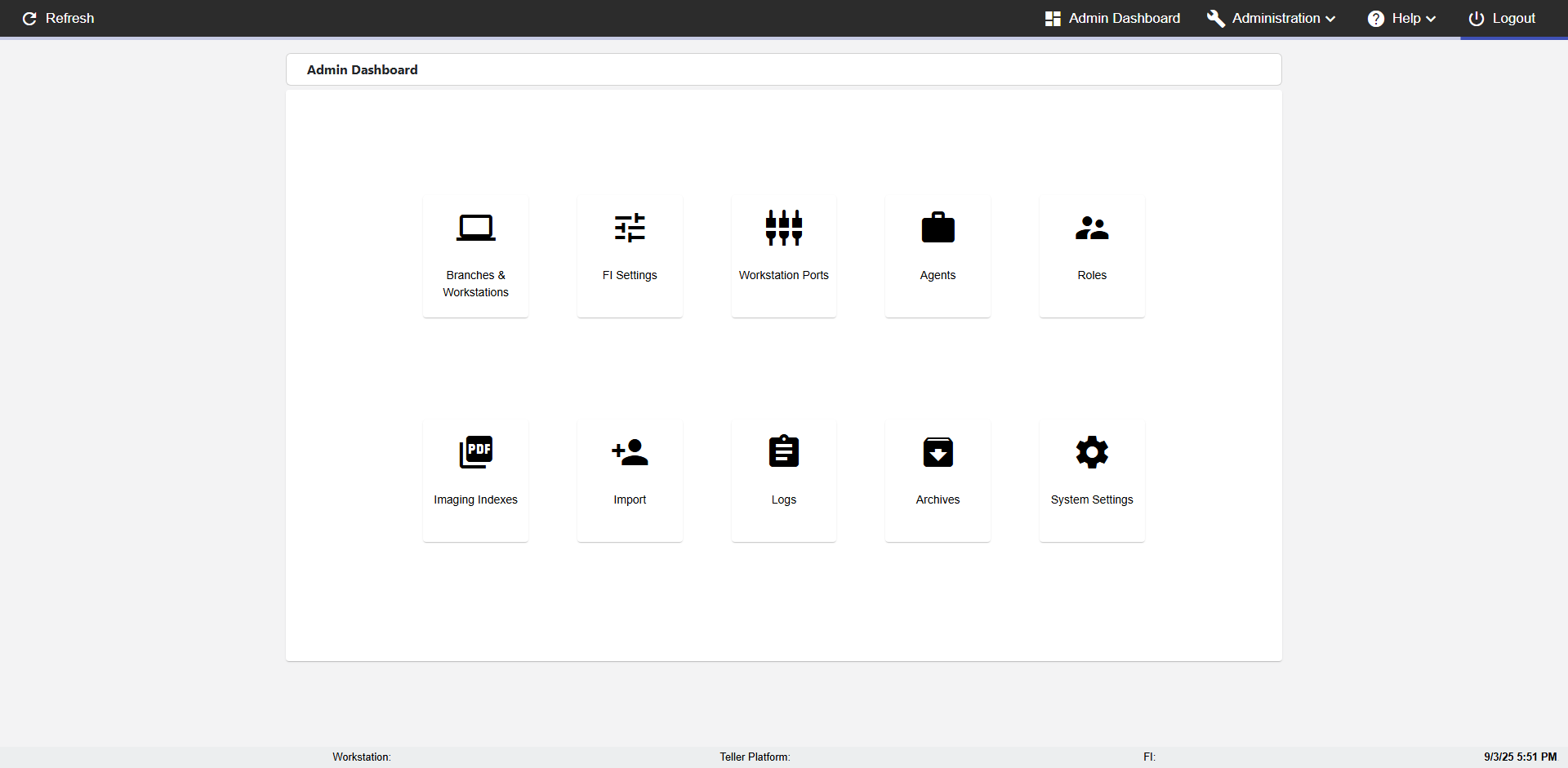Click the Logout power icon
Viewport: 1568px width, 768px height.
click(x=1477, y=18)
